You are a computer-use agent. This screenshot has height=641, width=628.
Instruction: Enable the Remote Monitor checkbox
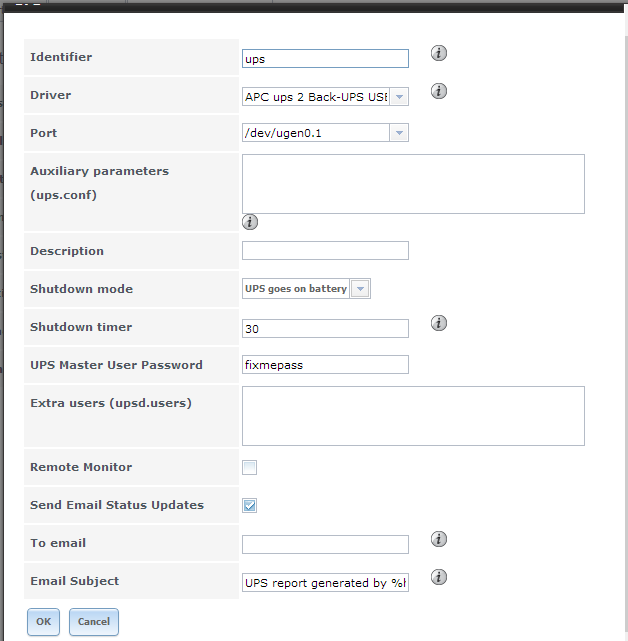point(250,467)
